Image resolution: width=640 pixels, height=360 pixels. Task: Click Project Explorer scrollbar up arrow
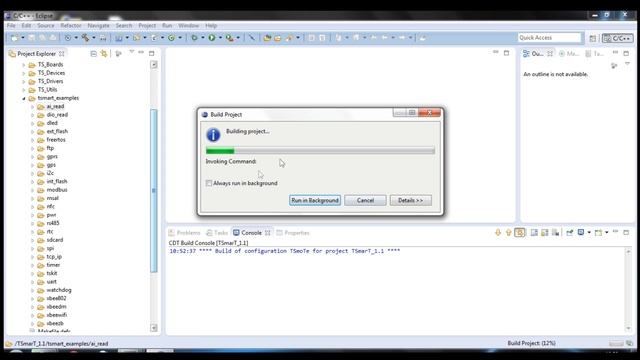[x=154, y=64]
